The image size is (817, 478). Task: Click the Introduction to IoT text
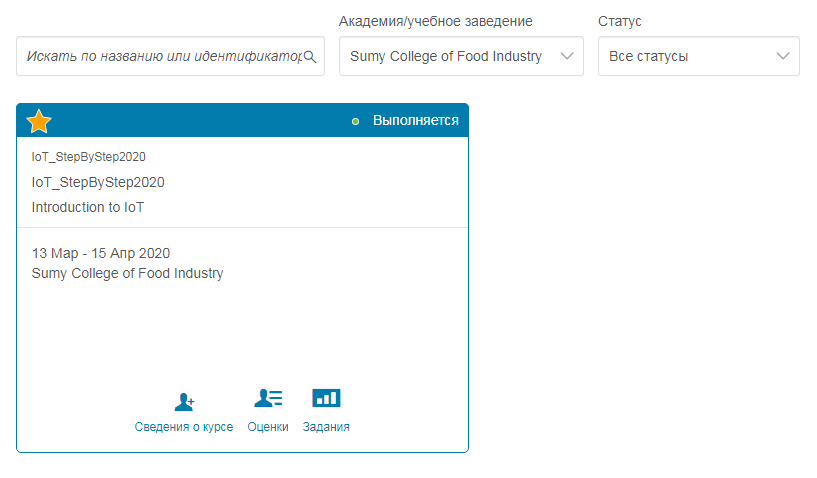click(88, 207)
